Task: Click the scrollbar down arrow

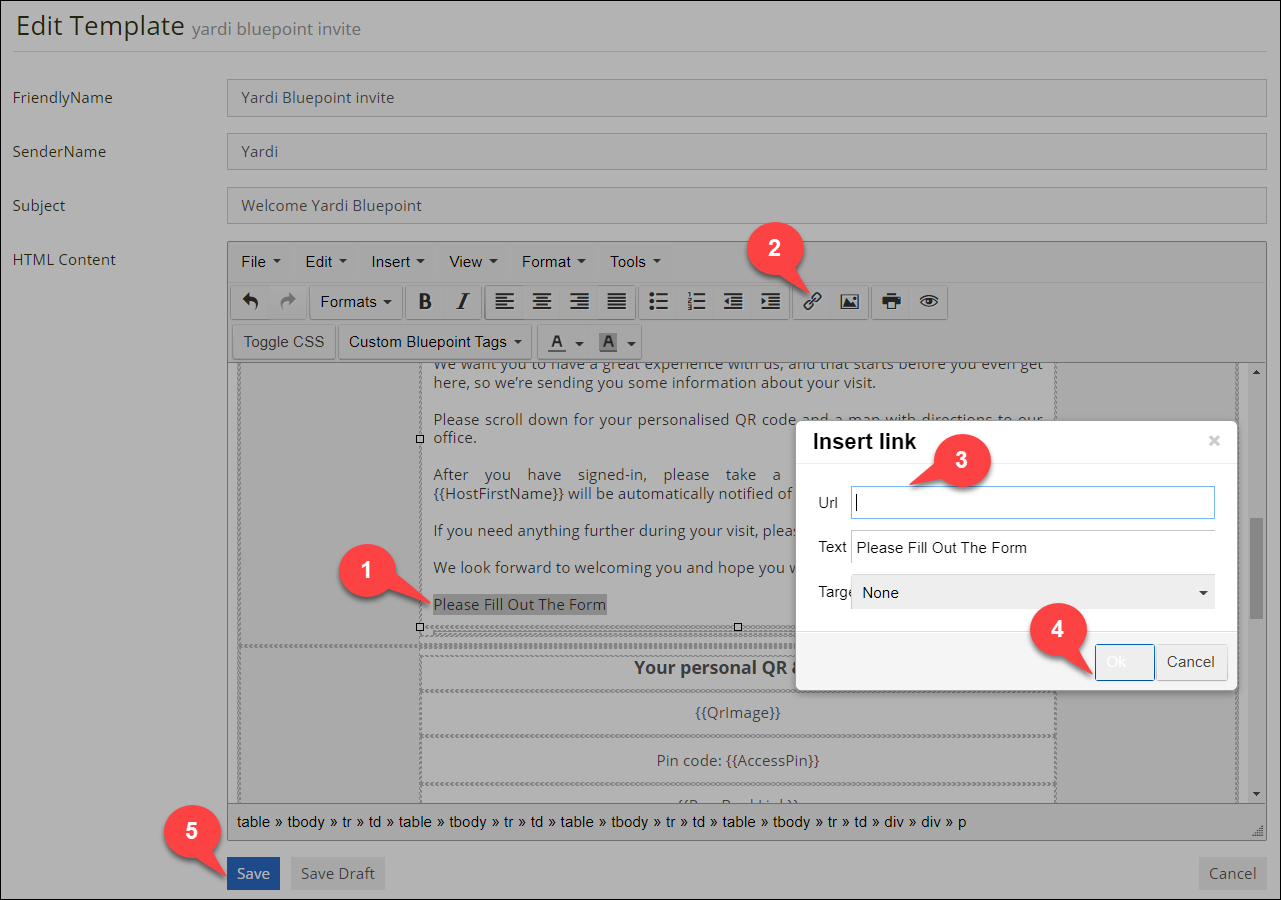Action: (x=1257, y=794)
